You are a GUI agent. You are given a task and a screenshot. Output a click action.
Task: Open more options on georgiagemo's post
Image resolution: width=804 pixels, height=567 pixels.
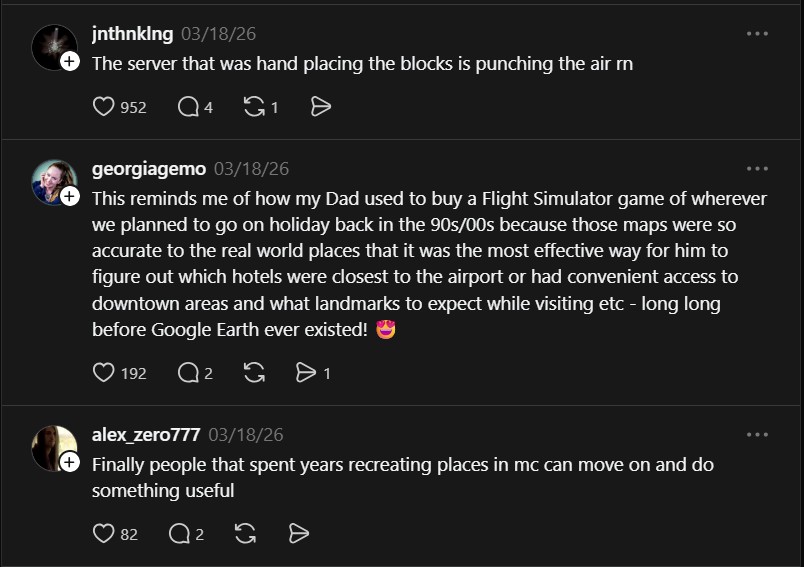pyautogui.click(x=757, y=169)
